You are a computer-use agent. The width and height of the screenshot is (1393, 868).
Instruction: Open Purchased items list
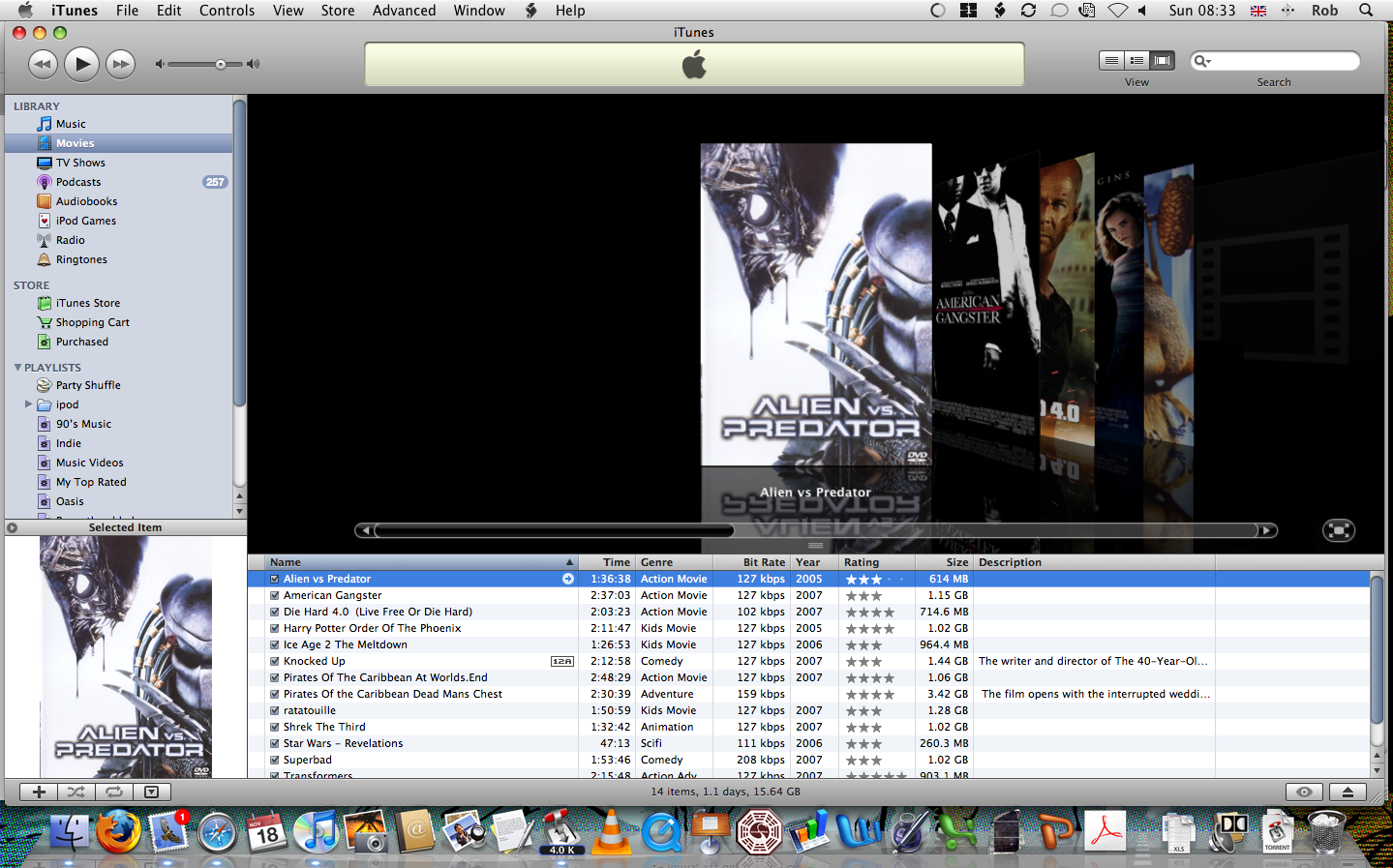81,342
